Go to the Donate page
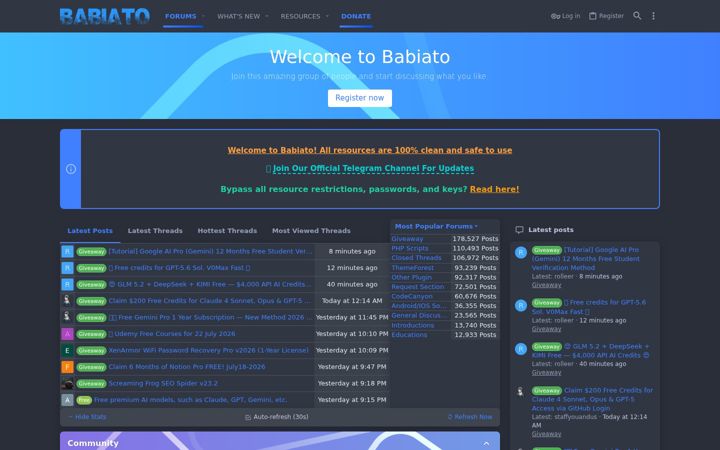Screen dimensions: 720x450 click(x=356, y=16)
